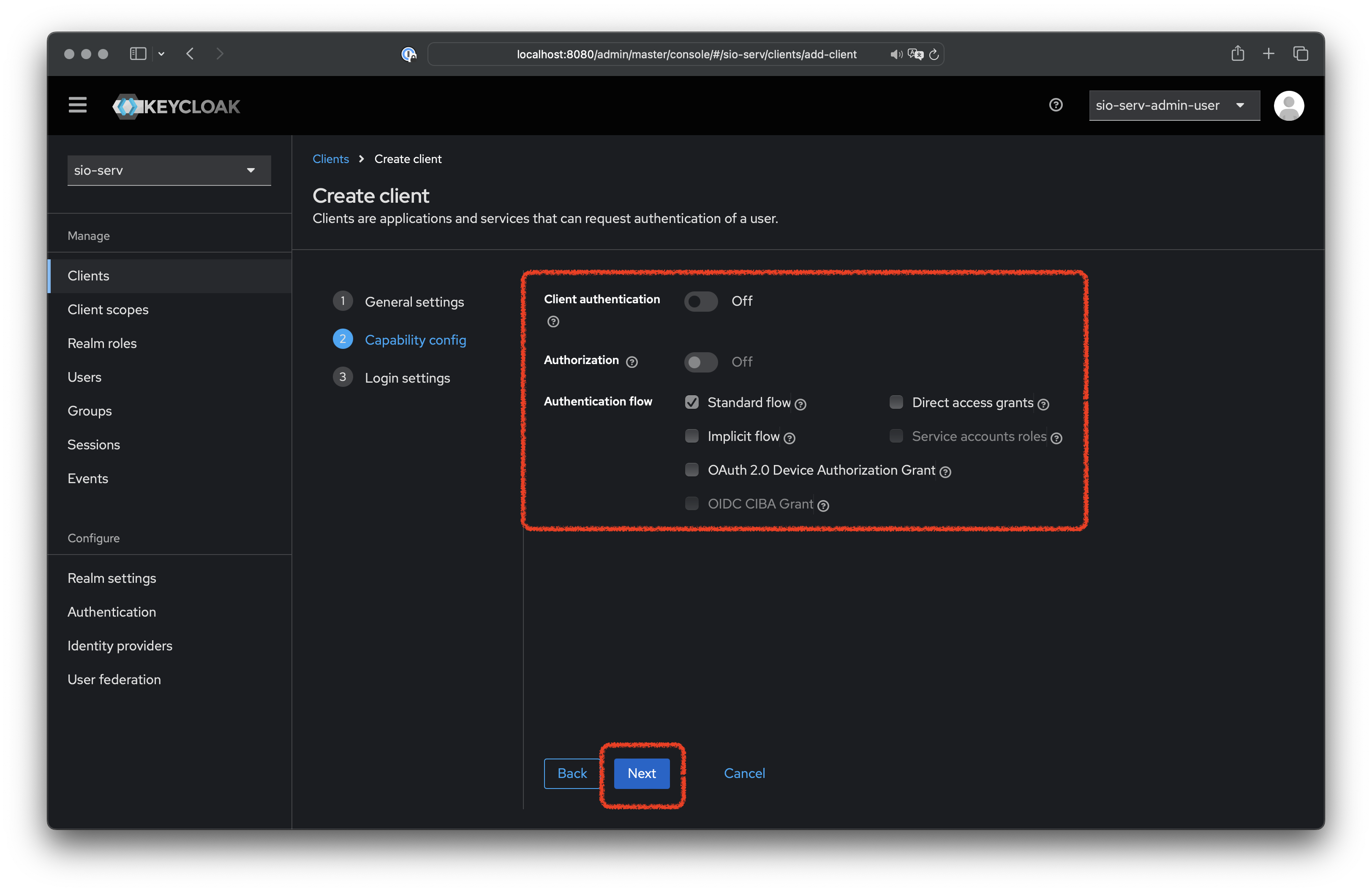The height and width of the screenshot is (892, 1372).
Task: Toggle Authorization switch On
Action: tap(700, 360)
